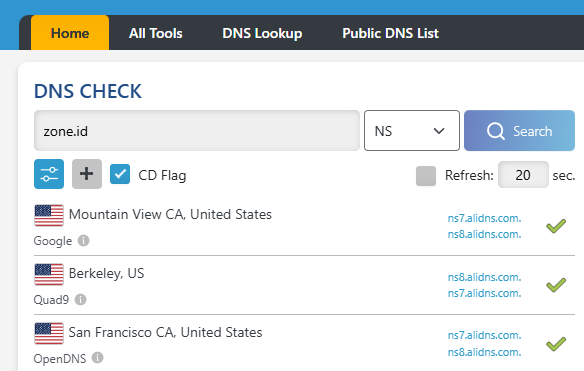Click the info icon next to Quad9

(80, 299)
